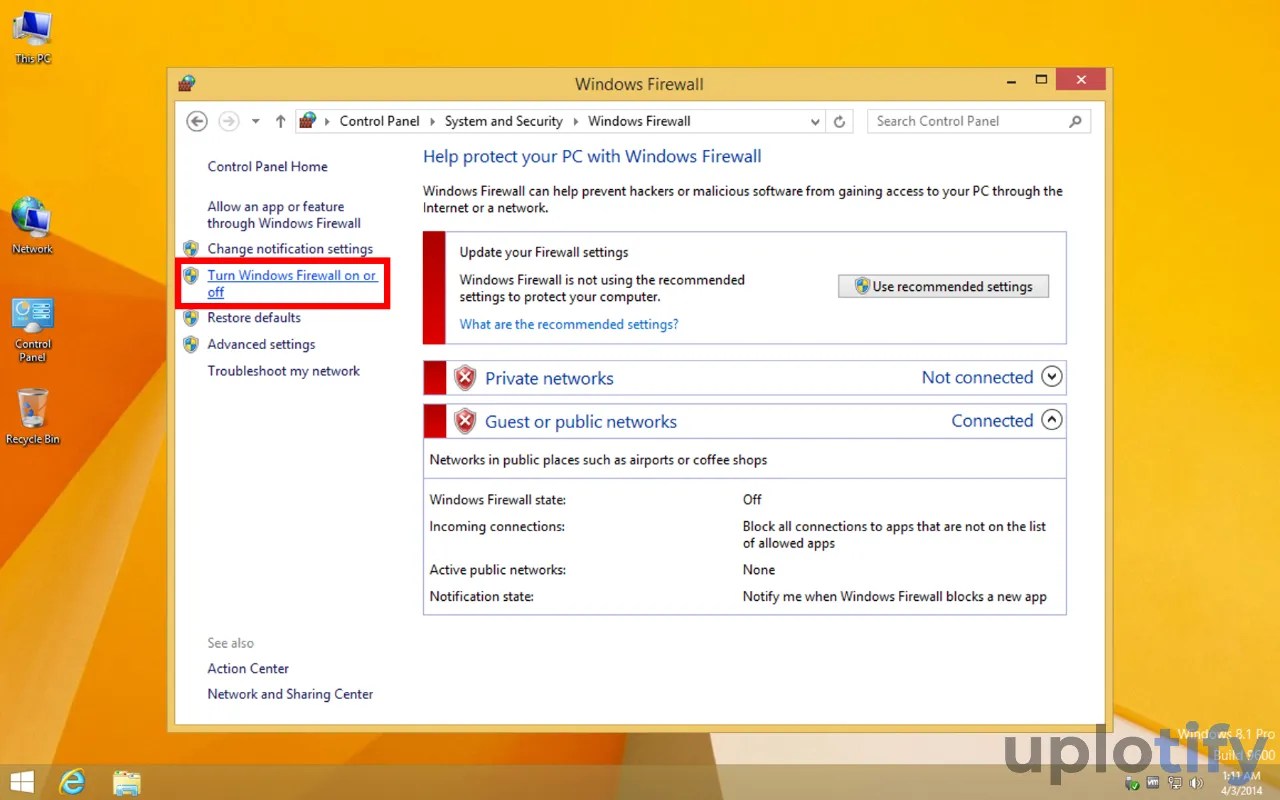Expand arrow after Control Panel breadcrumb
1280x800 pixels.
click(432, 121)
